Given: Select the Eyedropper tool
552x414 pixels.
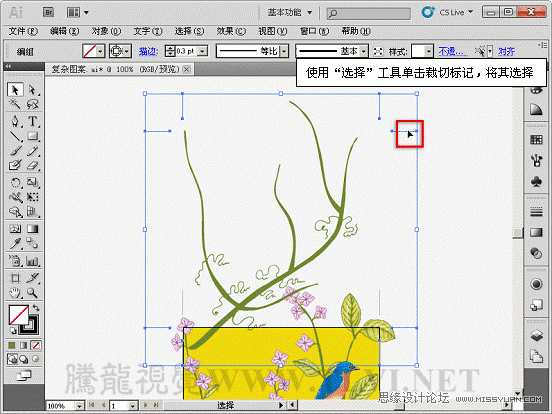Looking at the screenshot, I should [15, 243].
